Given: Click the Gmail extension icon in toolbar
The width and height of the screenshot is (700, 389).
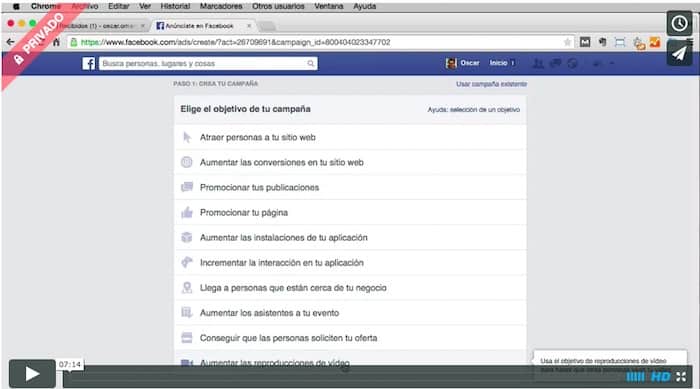Looking at the screenshot, I should (x=585, y=42).
